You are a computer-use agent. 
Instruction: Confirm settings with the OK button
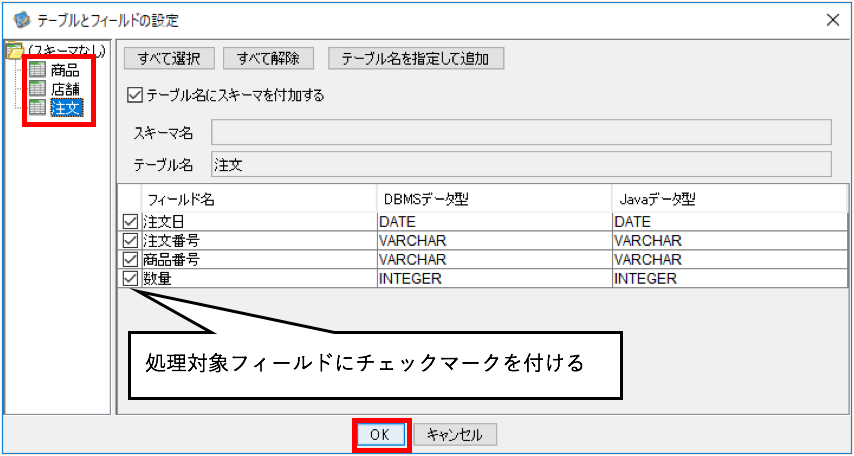pyautogui.click(x=381, y=434)
